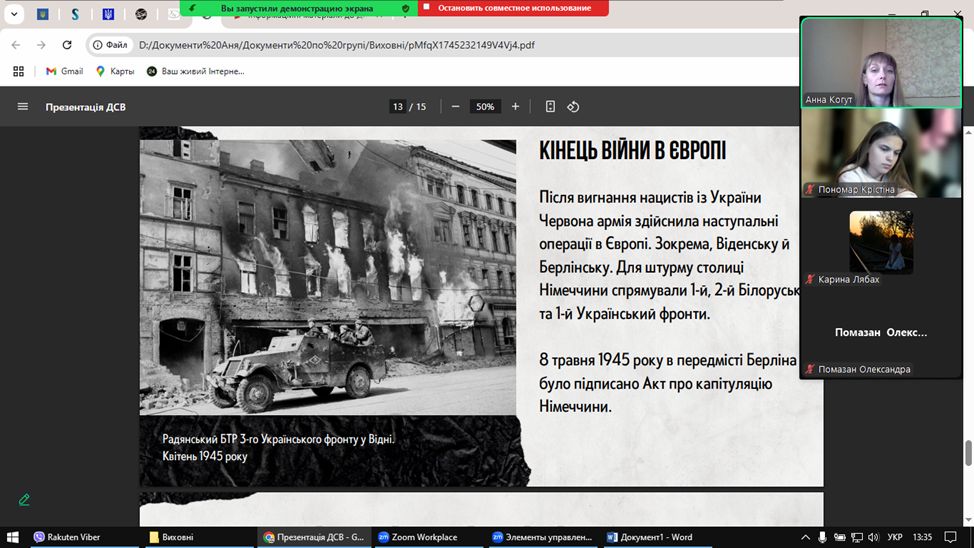Click the fit to page icon

pyautogui.click(x=550, y=107)
